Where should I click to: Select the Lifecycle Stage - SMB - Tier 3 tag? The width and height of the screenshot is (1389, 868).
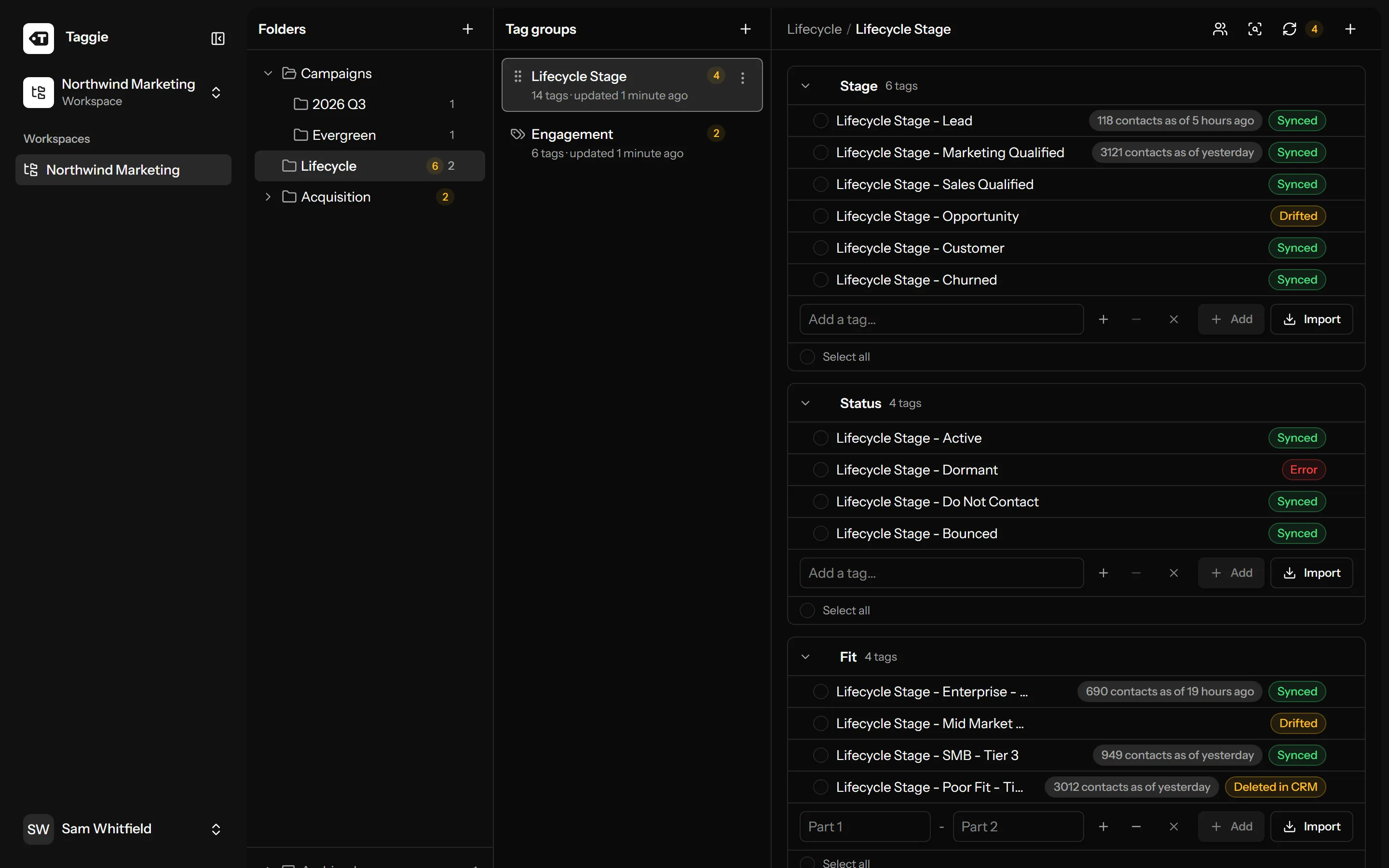pyautogui.click(x=821, y=755)
